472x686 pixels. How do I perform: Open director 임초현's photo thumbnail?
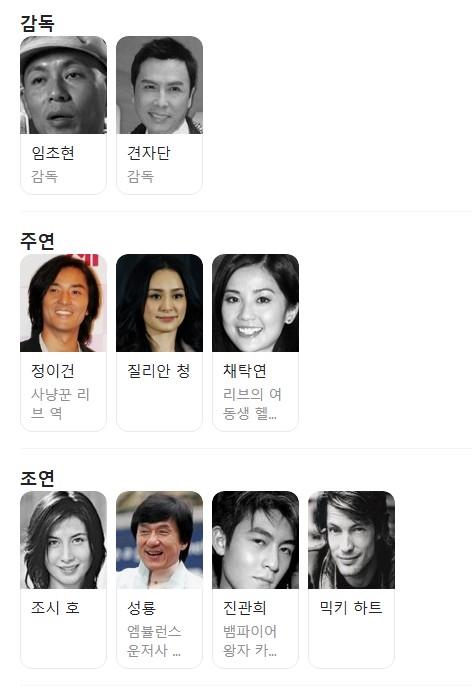pos(63,85)
